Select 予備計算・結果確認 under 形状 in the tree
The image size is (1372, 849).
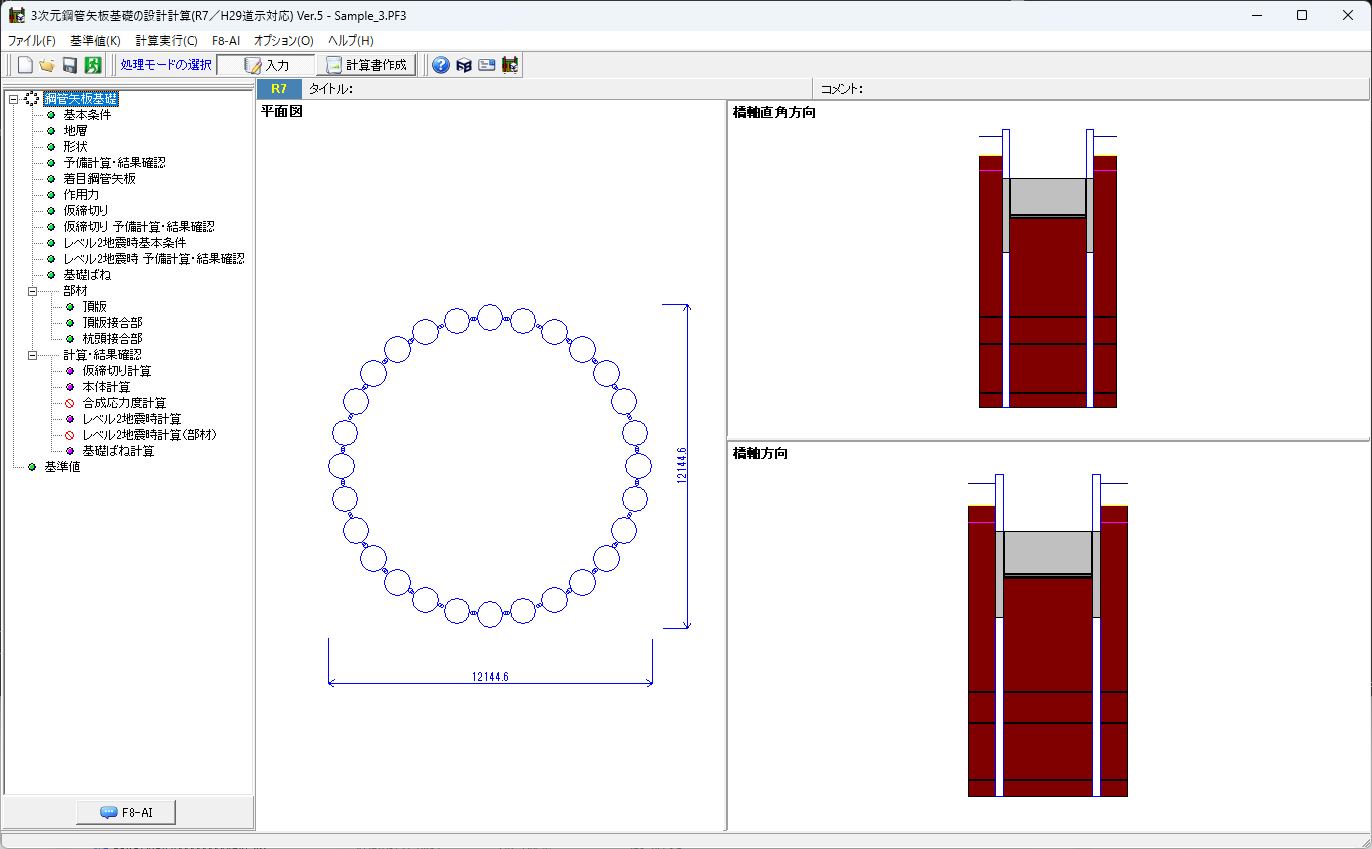[114, 163]
